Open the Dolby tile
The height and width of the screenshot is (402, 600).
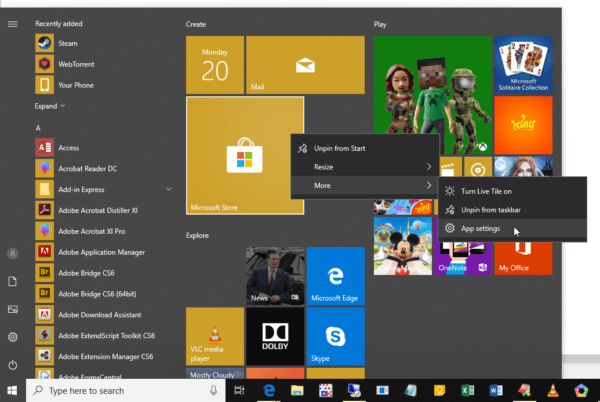pos(275,336)
